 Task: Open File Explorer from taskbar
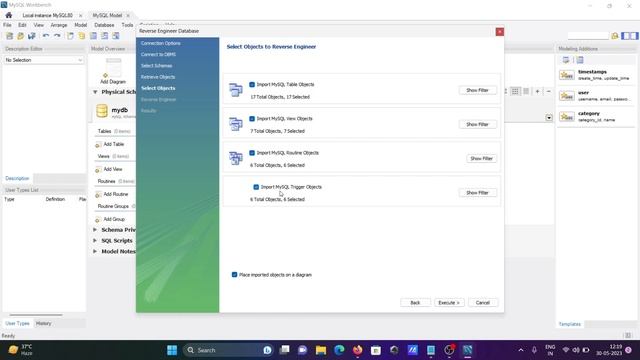[x=321, y=350]
